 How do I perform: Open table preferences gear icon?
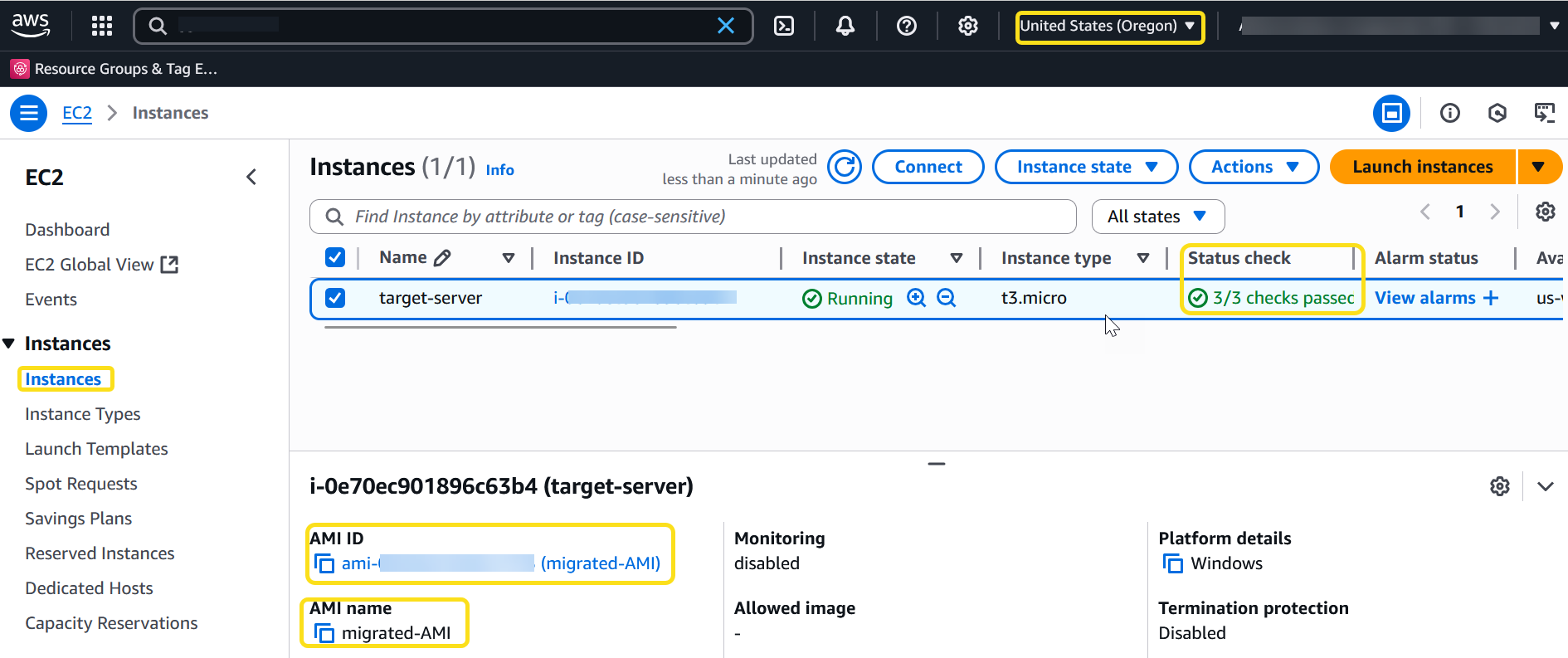point(1545,212)
